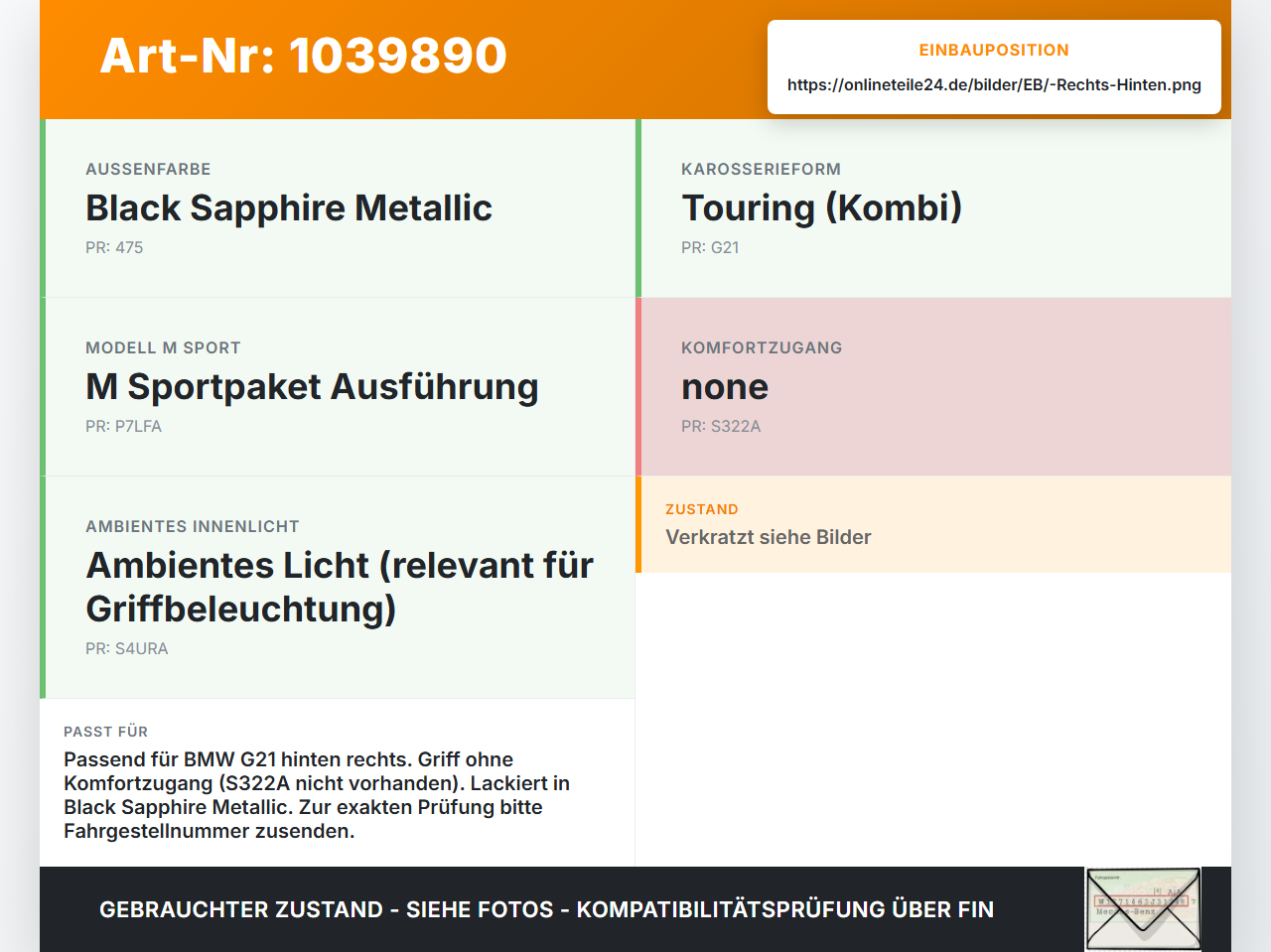Select the 'none' Komfortzugang value

[x=725, y=387]
